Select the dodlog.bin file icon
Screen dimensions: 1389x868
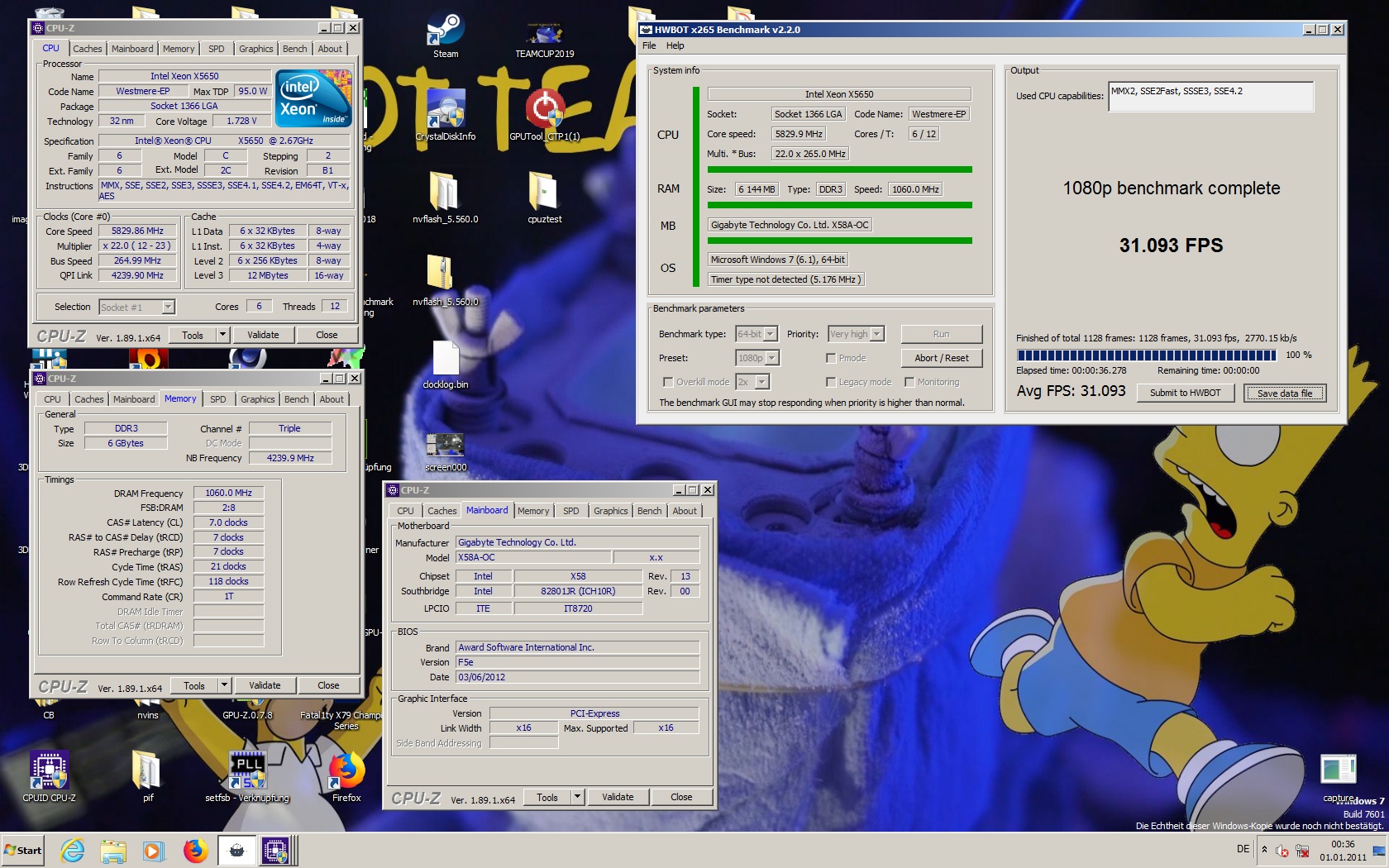pyautogui.click(x=446, y=364)
